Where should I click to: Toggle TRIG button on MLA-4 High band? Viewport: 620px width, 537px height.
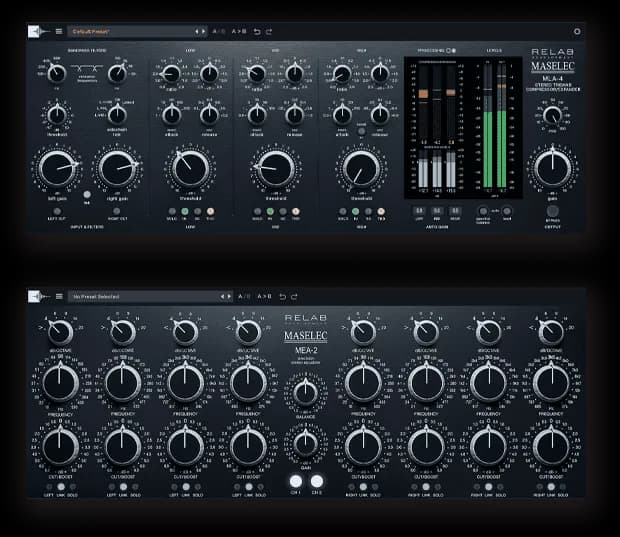tap(381, 212)
